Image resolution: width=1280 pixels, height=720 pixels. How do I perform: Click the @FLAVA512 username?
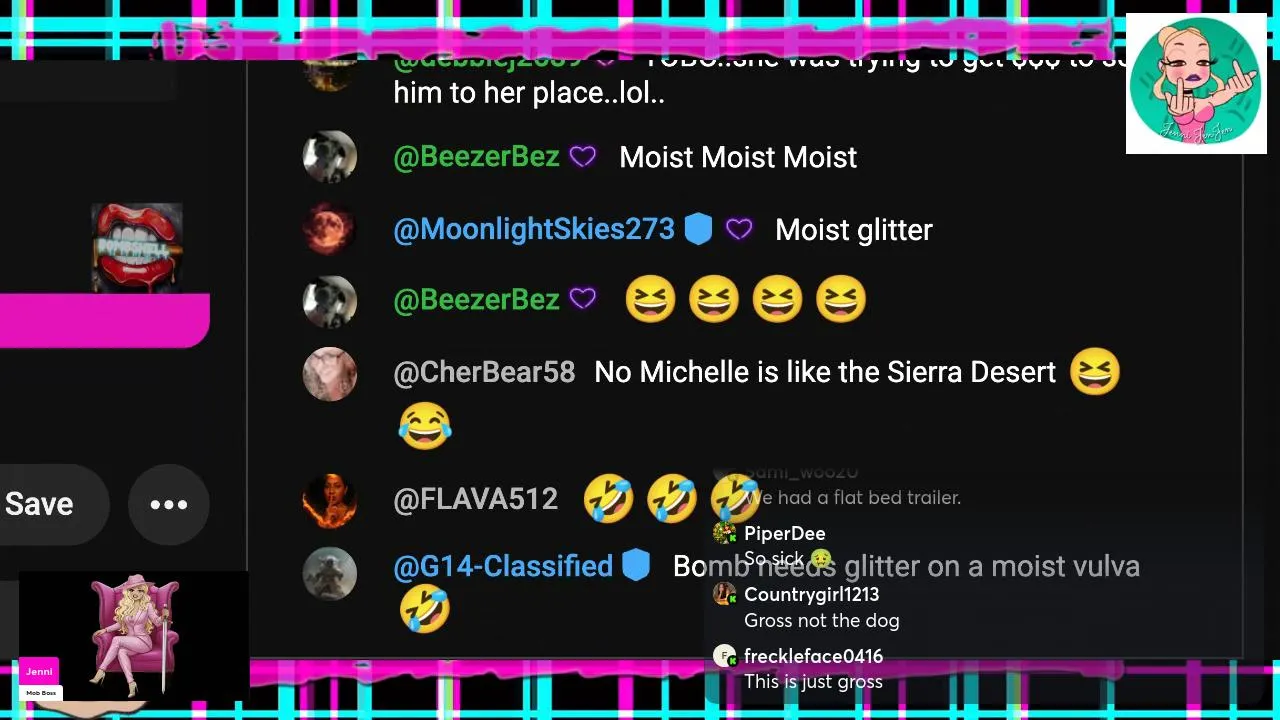(x=475, y=499)
